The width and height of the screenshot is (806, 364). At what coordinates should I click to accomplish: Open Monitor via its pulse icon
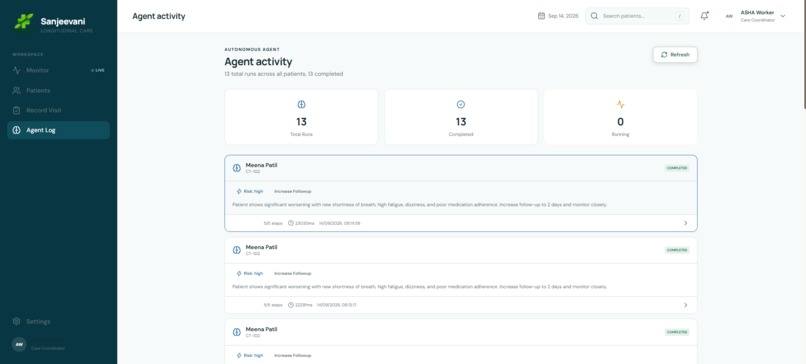coord(16,70)
